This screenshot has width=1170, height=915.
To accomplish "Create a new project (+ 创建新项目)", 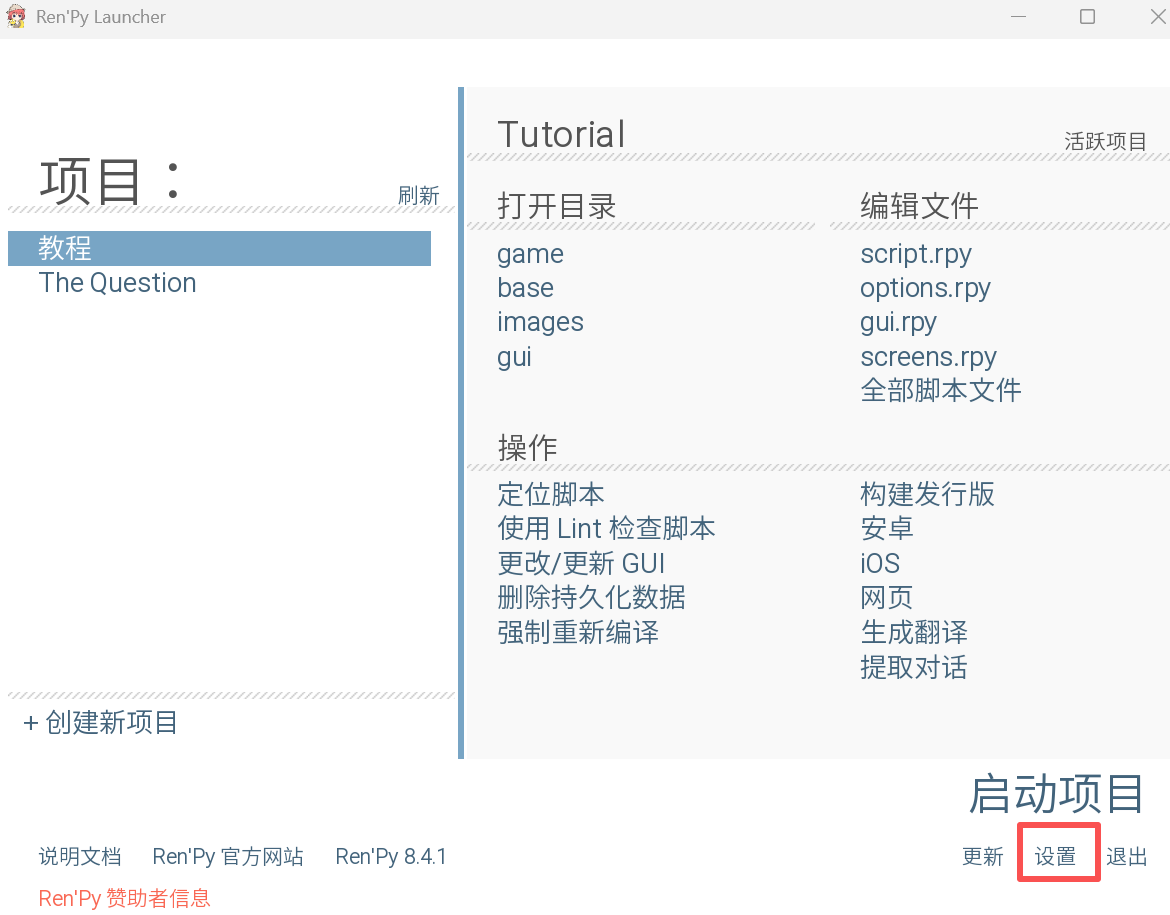I will [98, 723].
